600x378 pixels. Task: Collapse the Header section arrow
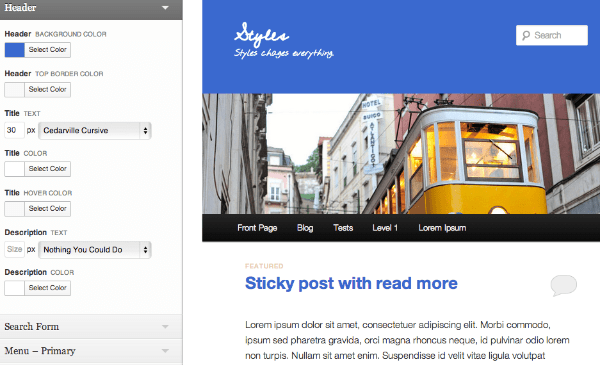tap(165, 8)
